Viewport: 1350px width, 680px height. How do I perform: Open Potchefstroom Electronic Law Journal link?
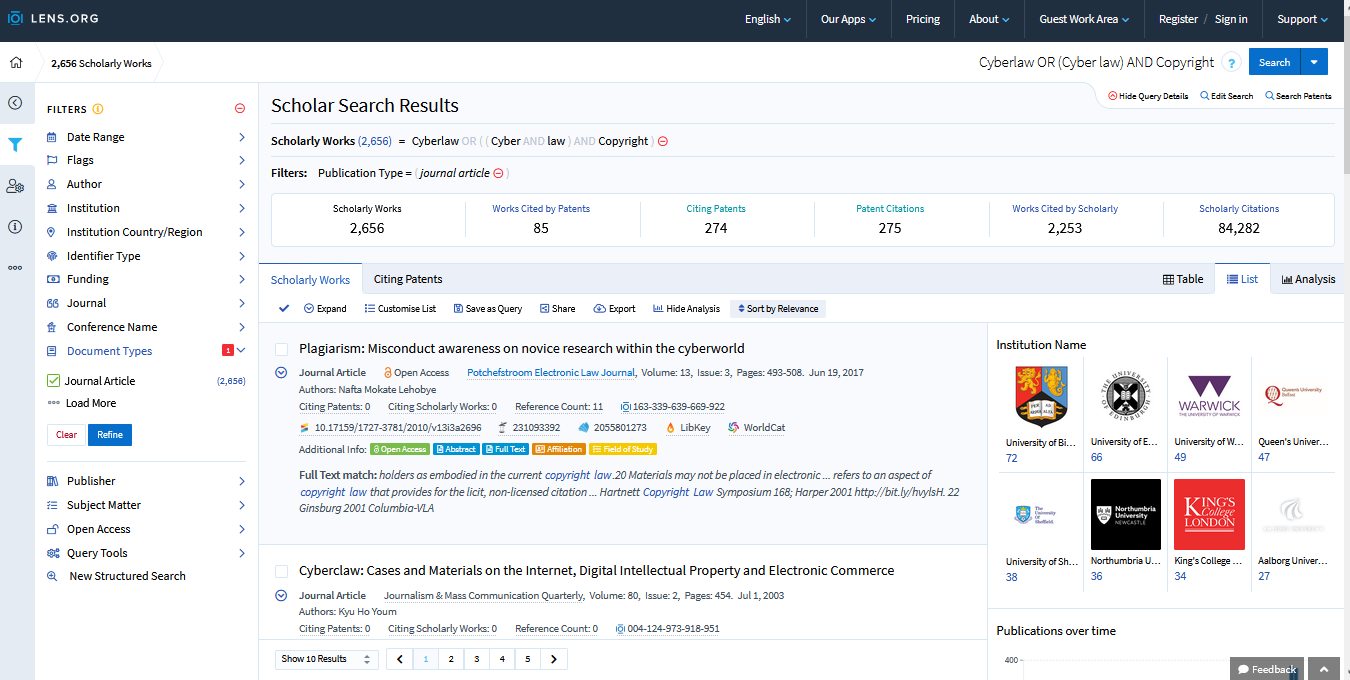point(551,372)
